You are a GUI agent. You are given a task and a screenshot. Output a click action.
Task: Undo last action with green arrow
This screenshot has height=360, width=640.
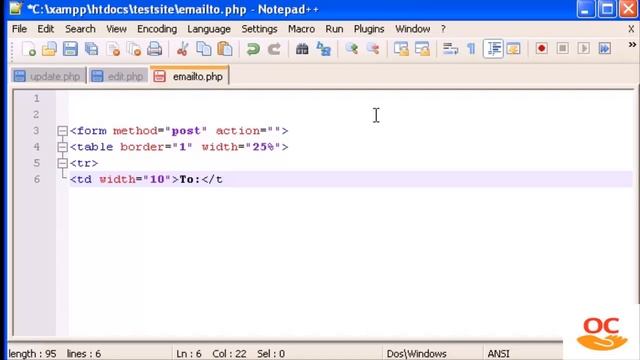[x=253, y=49]
